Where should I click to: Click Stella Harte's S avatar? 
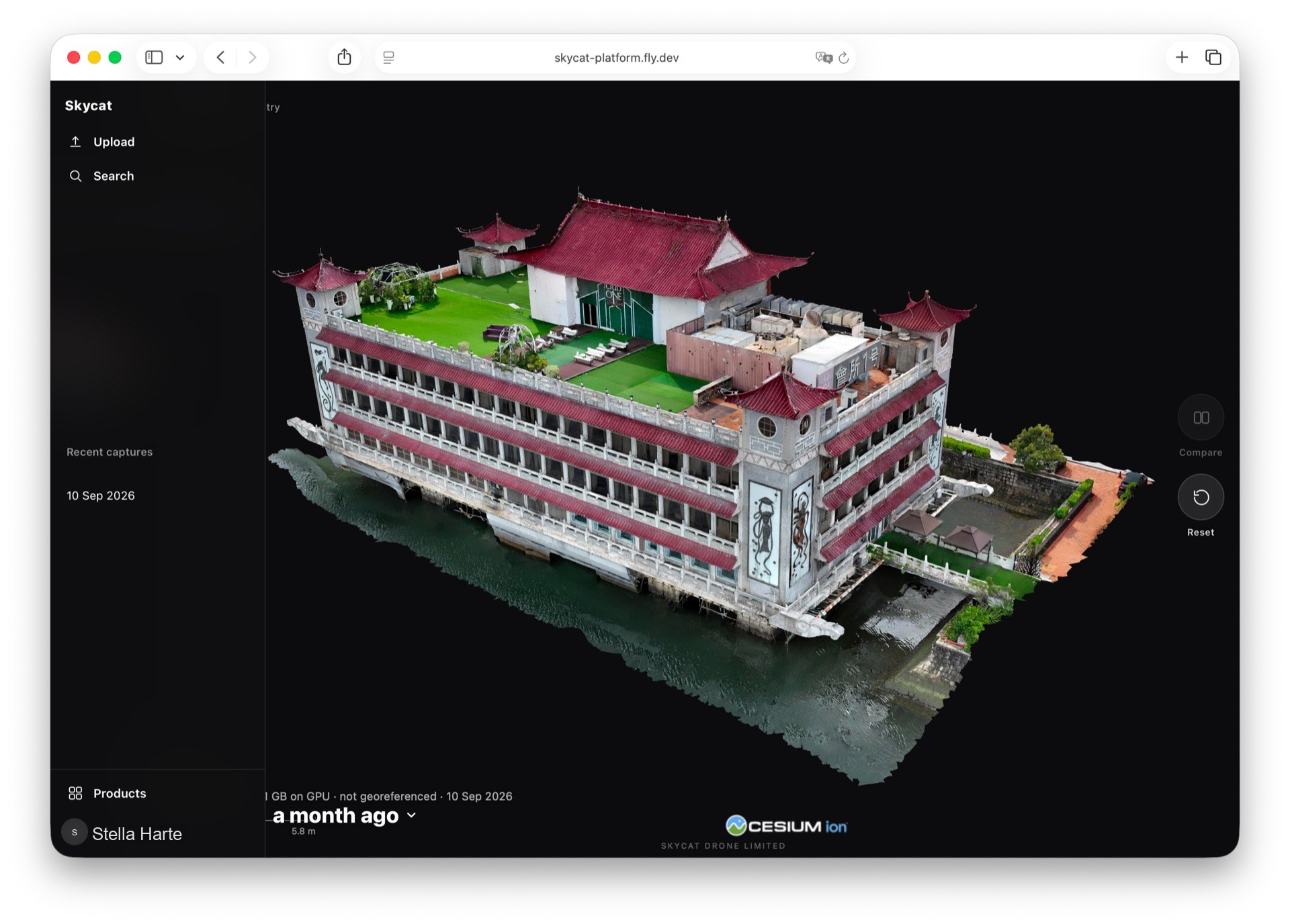point(74,832)
